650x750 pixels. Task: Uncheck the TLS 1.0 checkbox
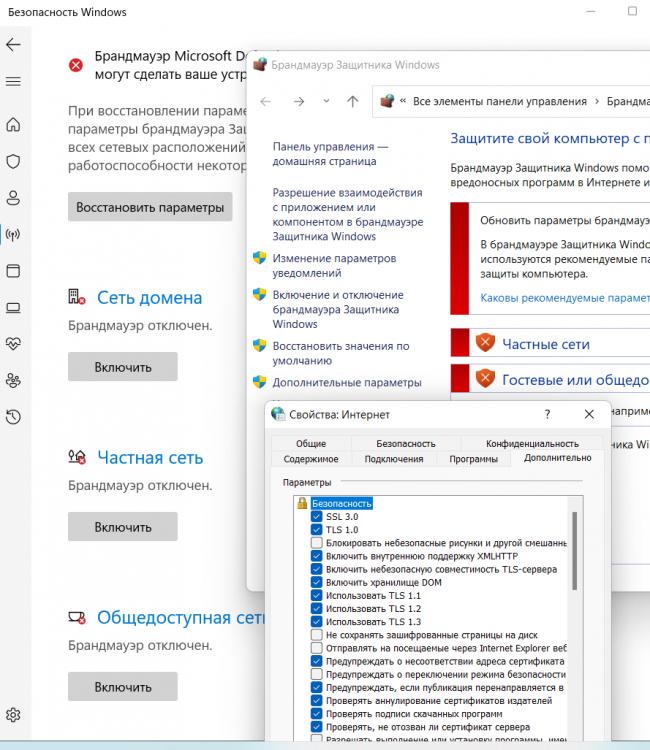point(316,529)
